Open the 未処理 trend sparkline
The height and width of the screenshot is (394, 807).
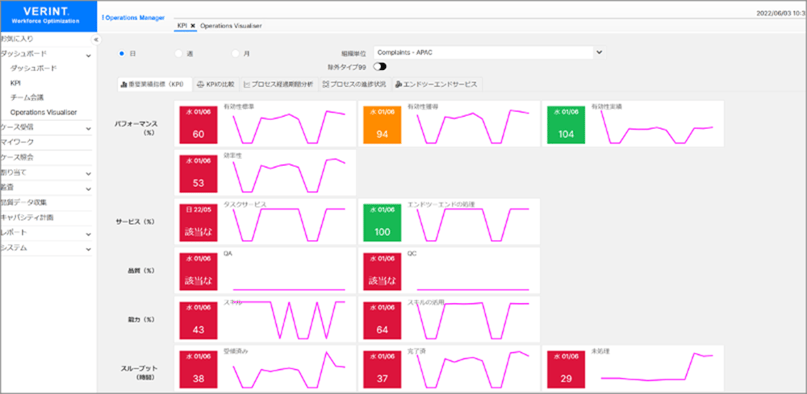pyautogui.click(x=657, y=367)
